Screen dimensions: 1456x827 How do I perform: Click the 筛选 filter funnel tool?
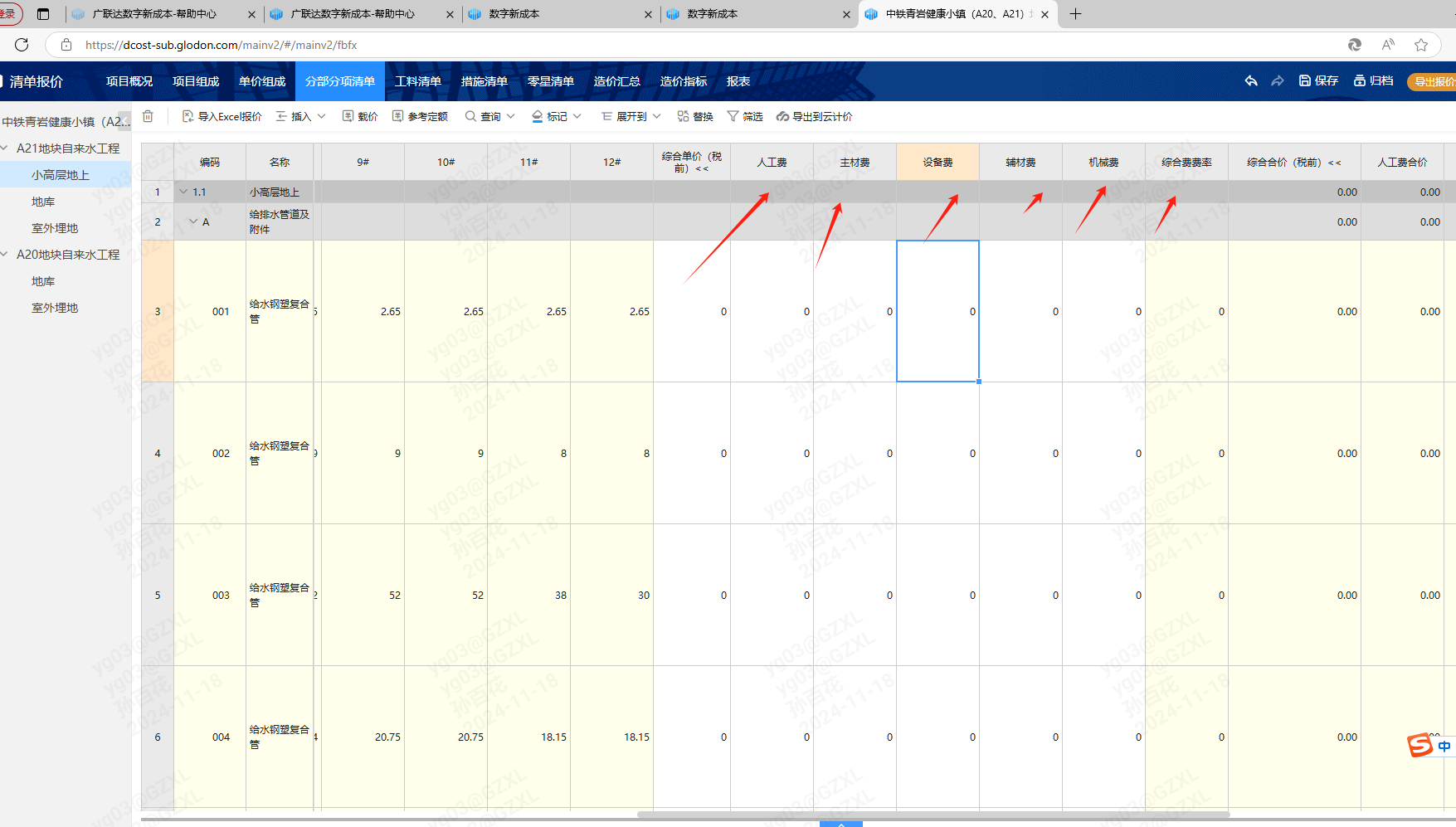pyautogui.click(x=745, y=116)
